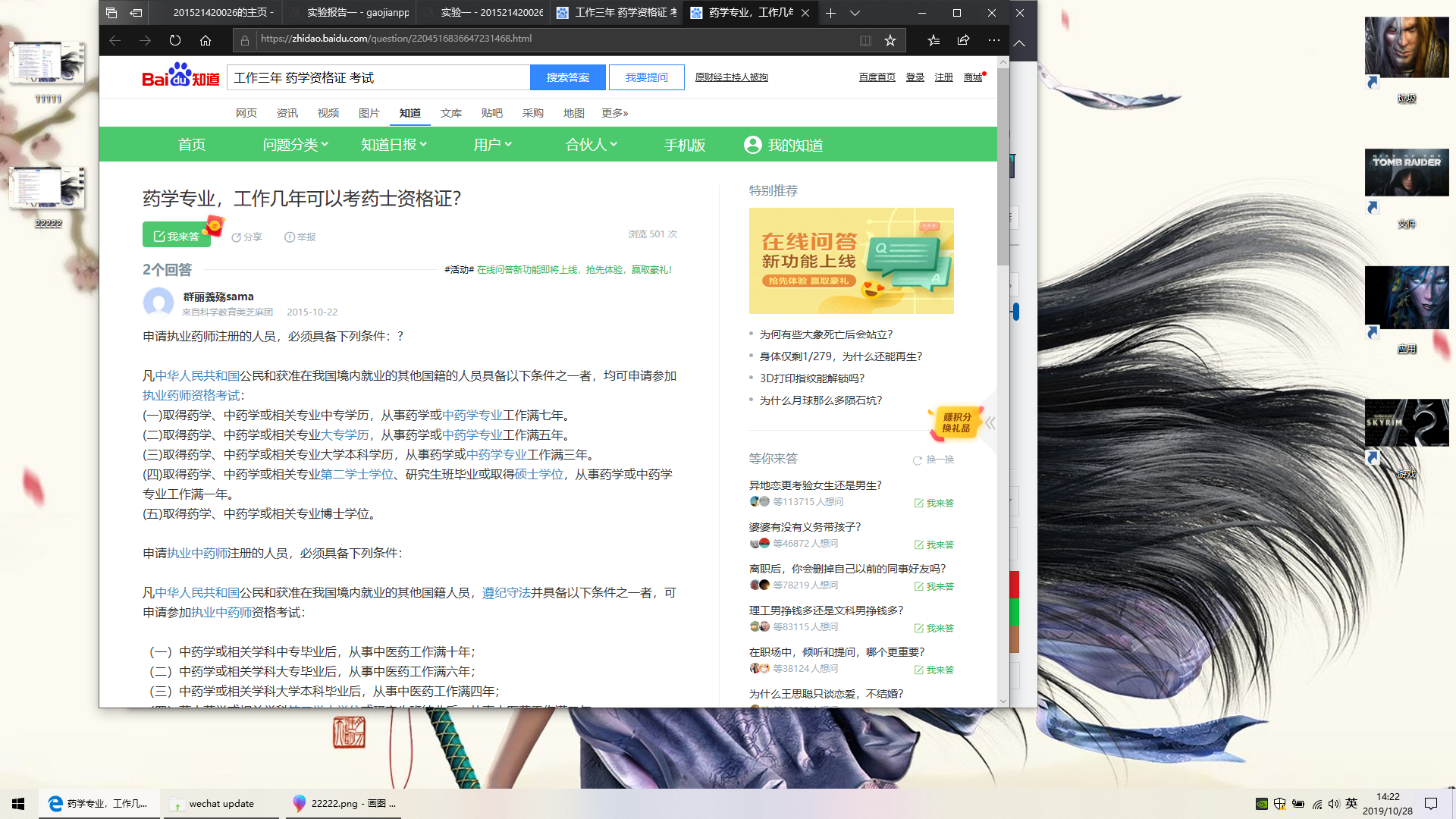Screen dimensions: 1456x819
Task: Open browser settings ellipsis menu
Action: click(x=994, y=41)
